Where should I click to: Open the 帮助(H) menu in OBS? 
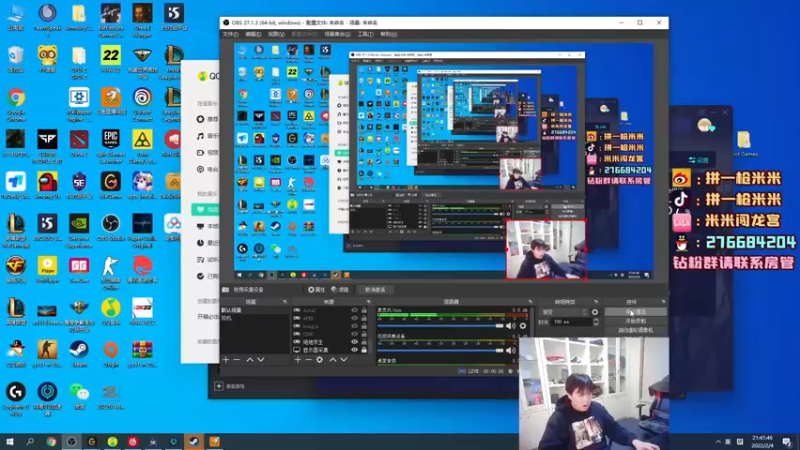(x=388, y=34)
